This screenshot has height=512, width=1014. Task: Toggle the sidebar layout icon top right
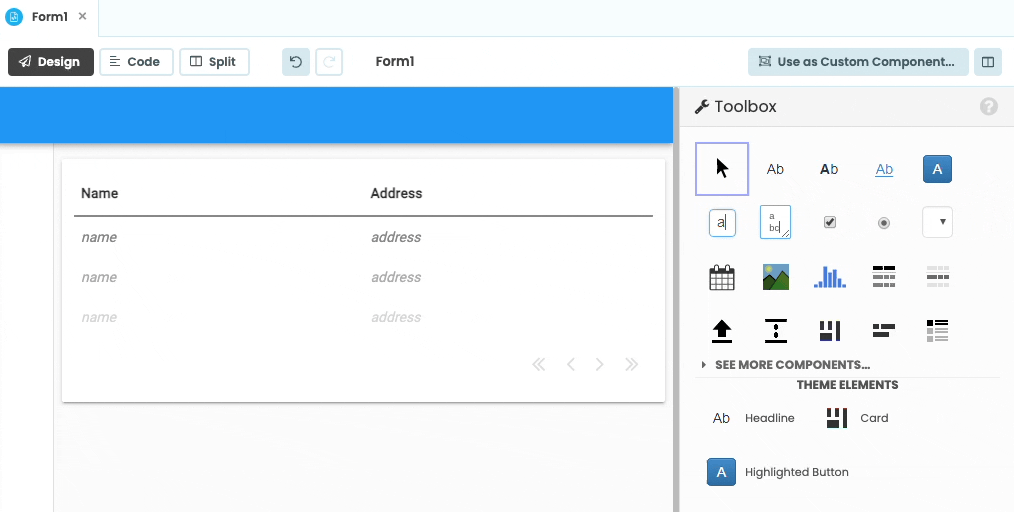[987, 62]
